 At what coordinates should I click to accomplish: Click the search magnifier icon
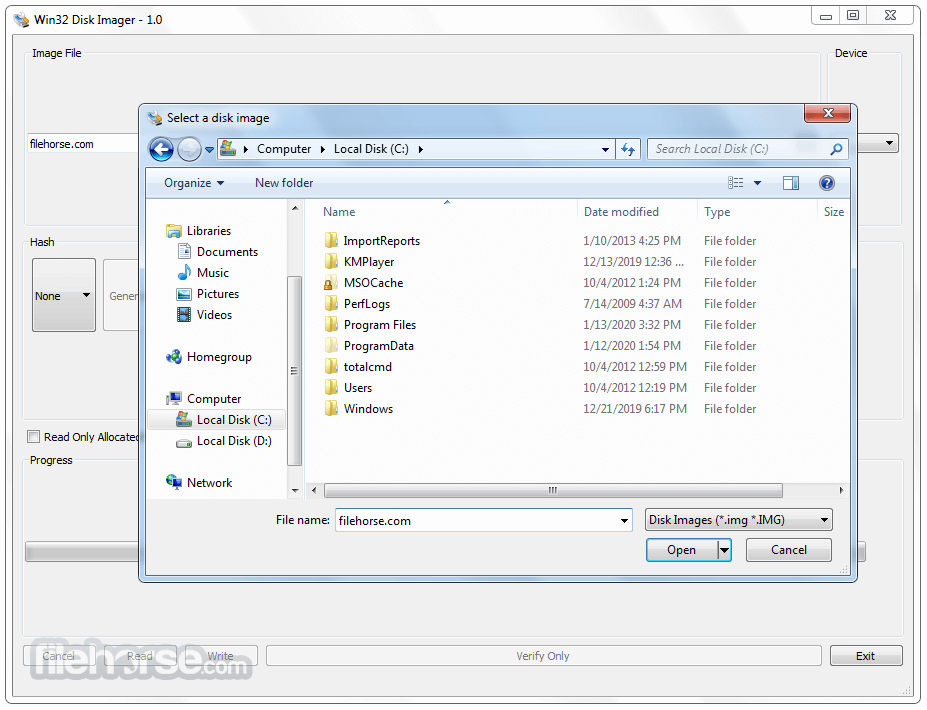coord(836,150)
